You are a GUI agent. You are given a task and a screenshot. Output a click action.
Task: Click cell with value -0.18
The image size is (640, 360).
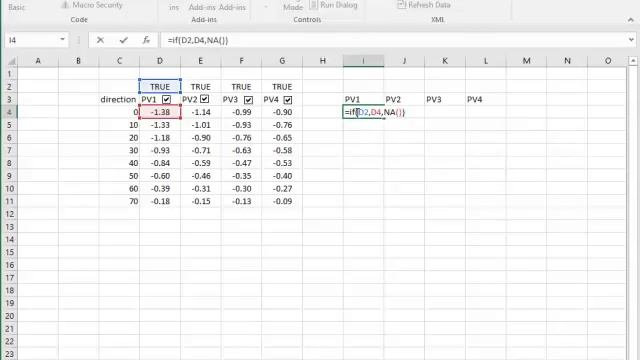(160, 201)
